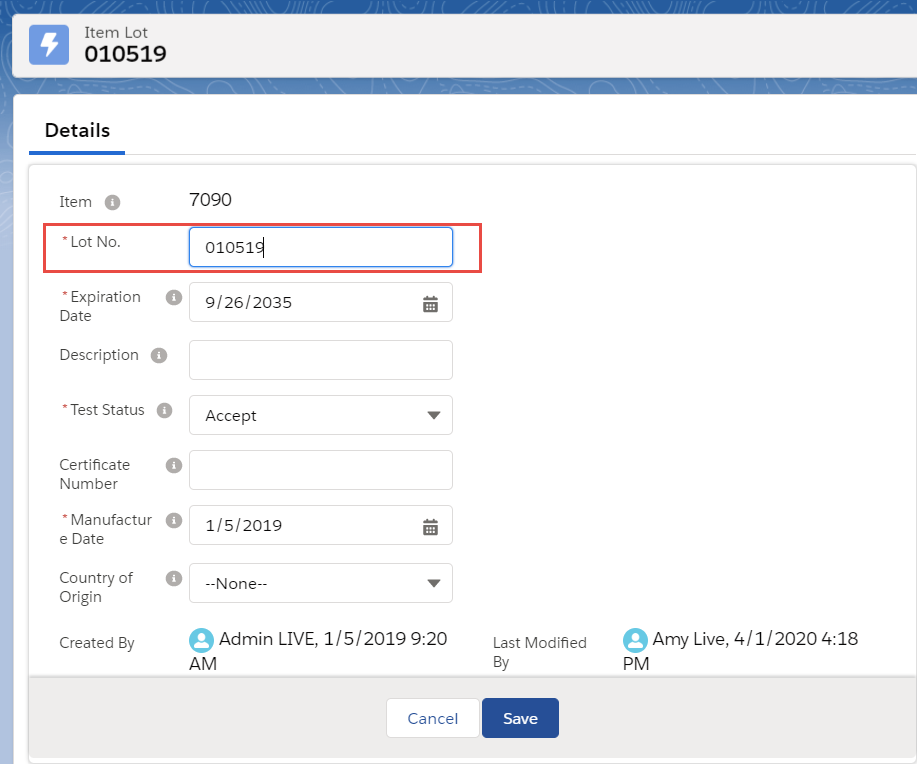Click the Item Lot lightning bolt icon

coord(49,44)
